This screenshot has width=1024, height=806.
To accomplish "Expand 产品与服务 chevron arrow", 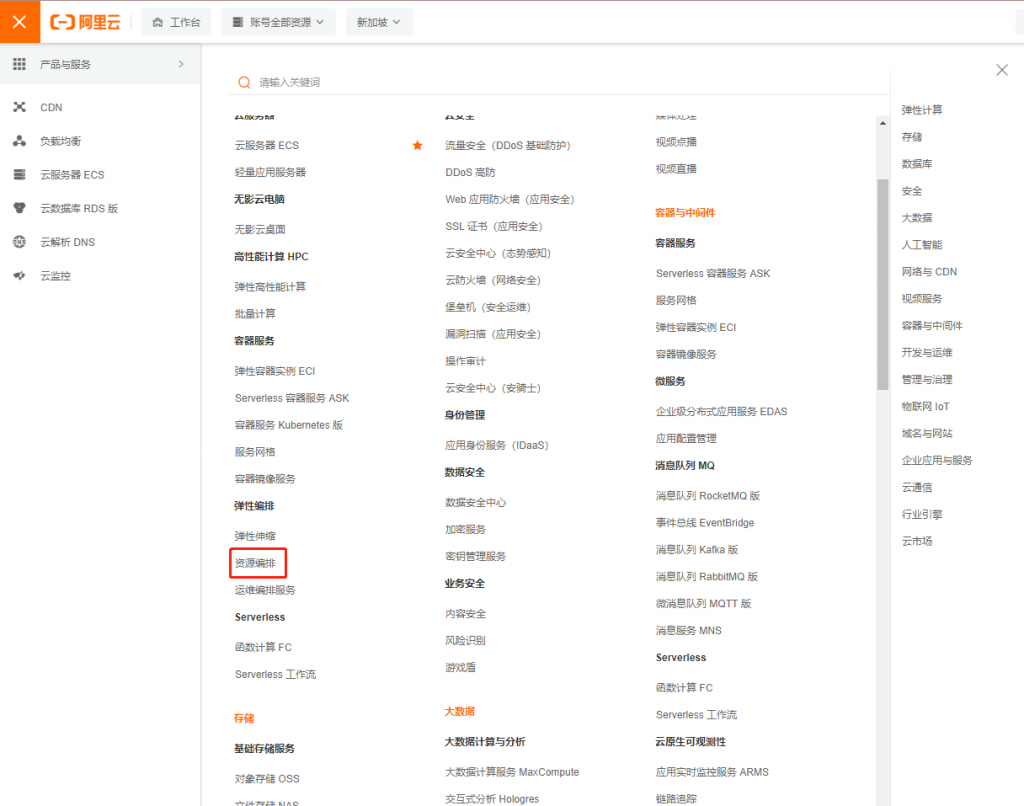I will point(181,64).
